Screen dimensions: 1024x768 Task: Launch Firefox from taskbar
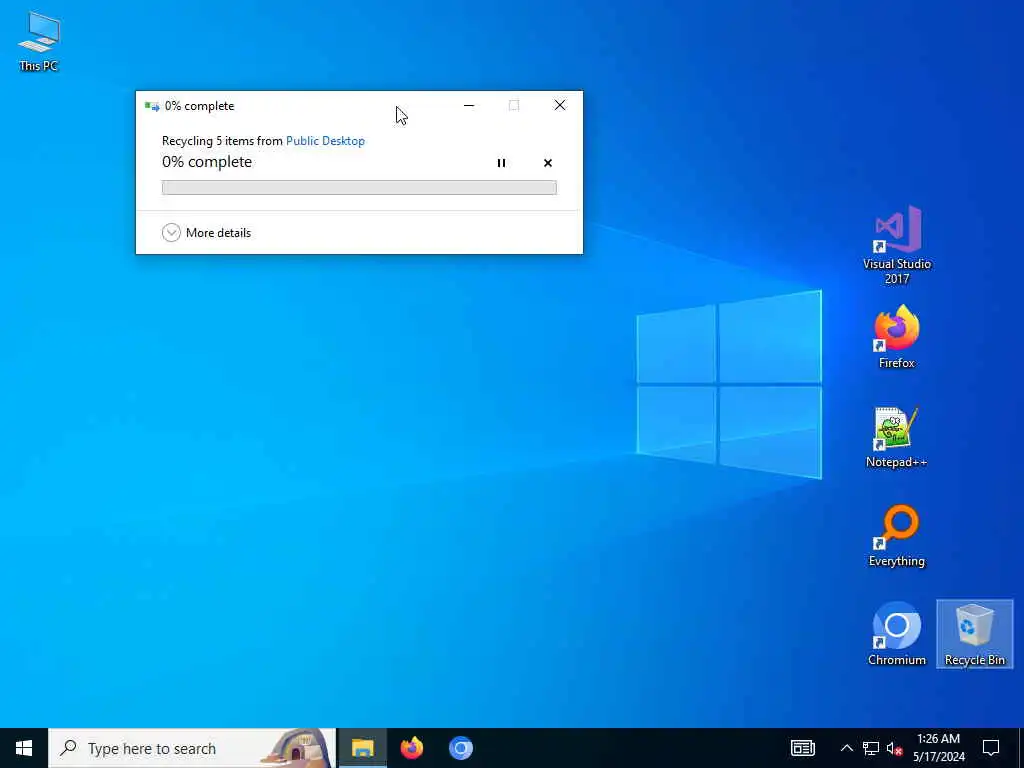(411, 748)
